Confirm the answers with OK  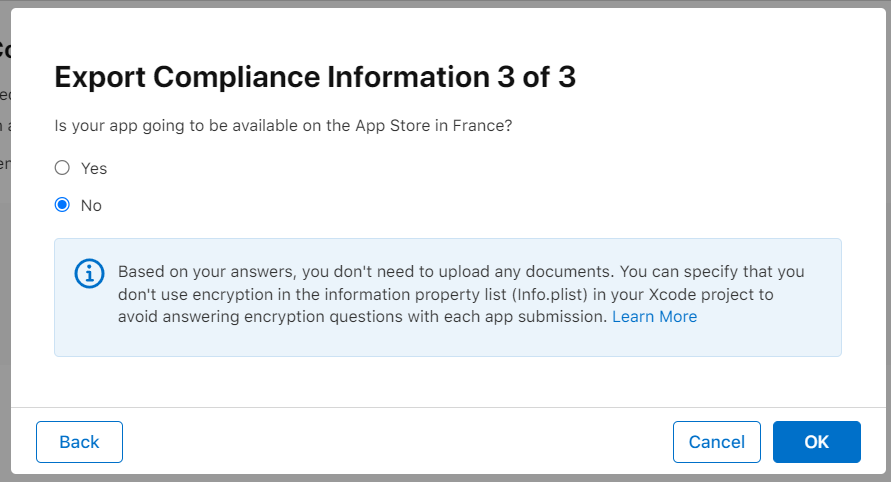pyautogui.click(x=816, y=442)
